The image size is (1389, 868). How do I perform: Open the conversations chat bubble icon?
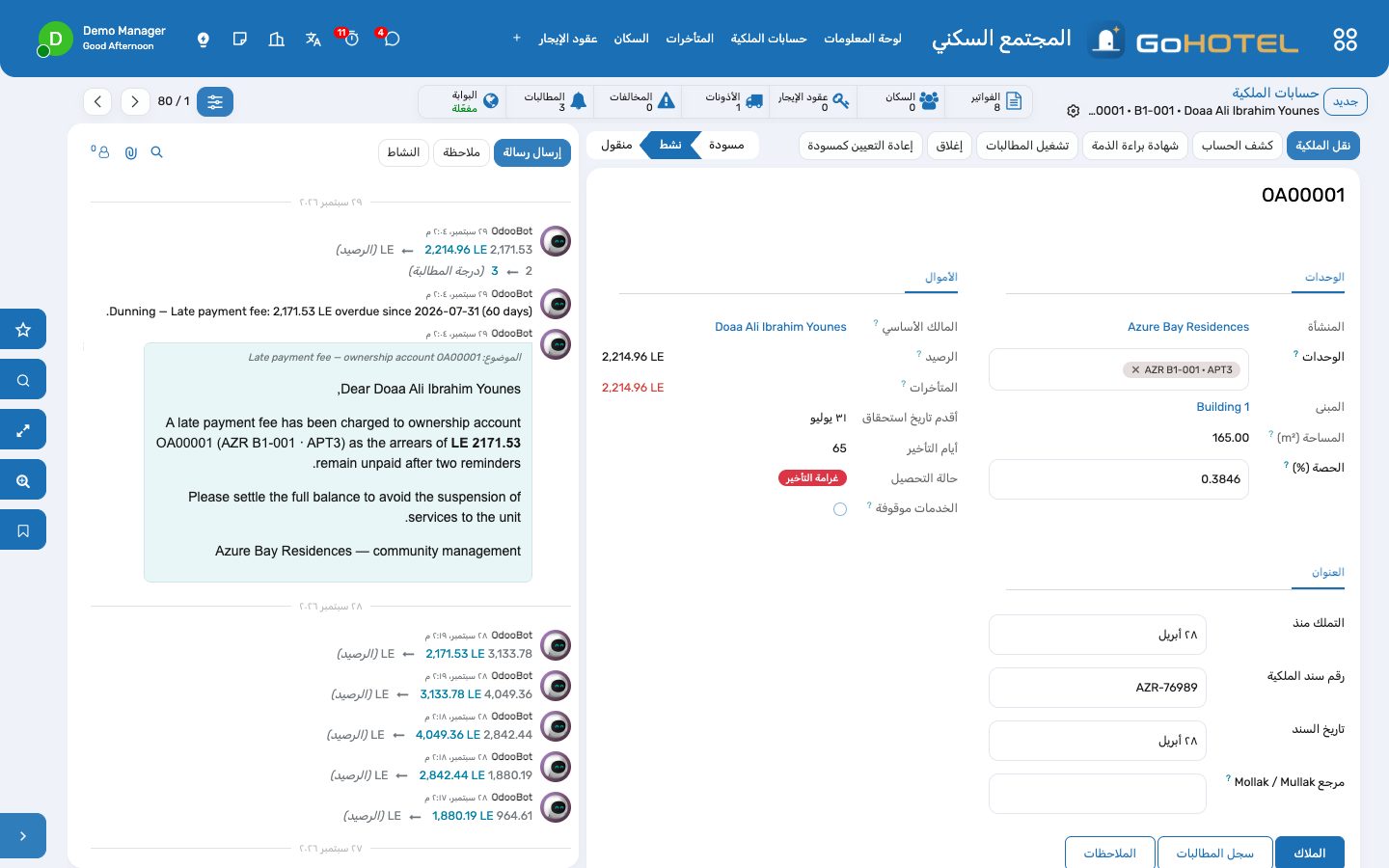(x=392, y=39)
